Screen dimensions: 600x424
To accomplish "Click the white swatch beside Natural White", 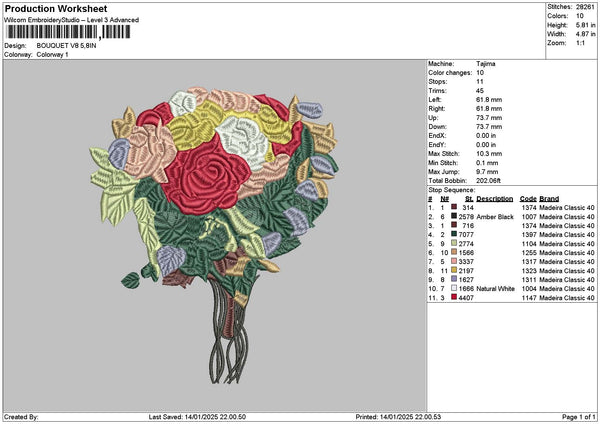I will click(454, 288).
